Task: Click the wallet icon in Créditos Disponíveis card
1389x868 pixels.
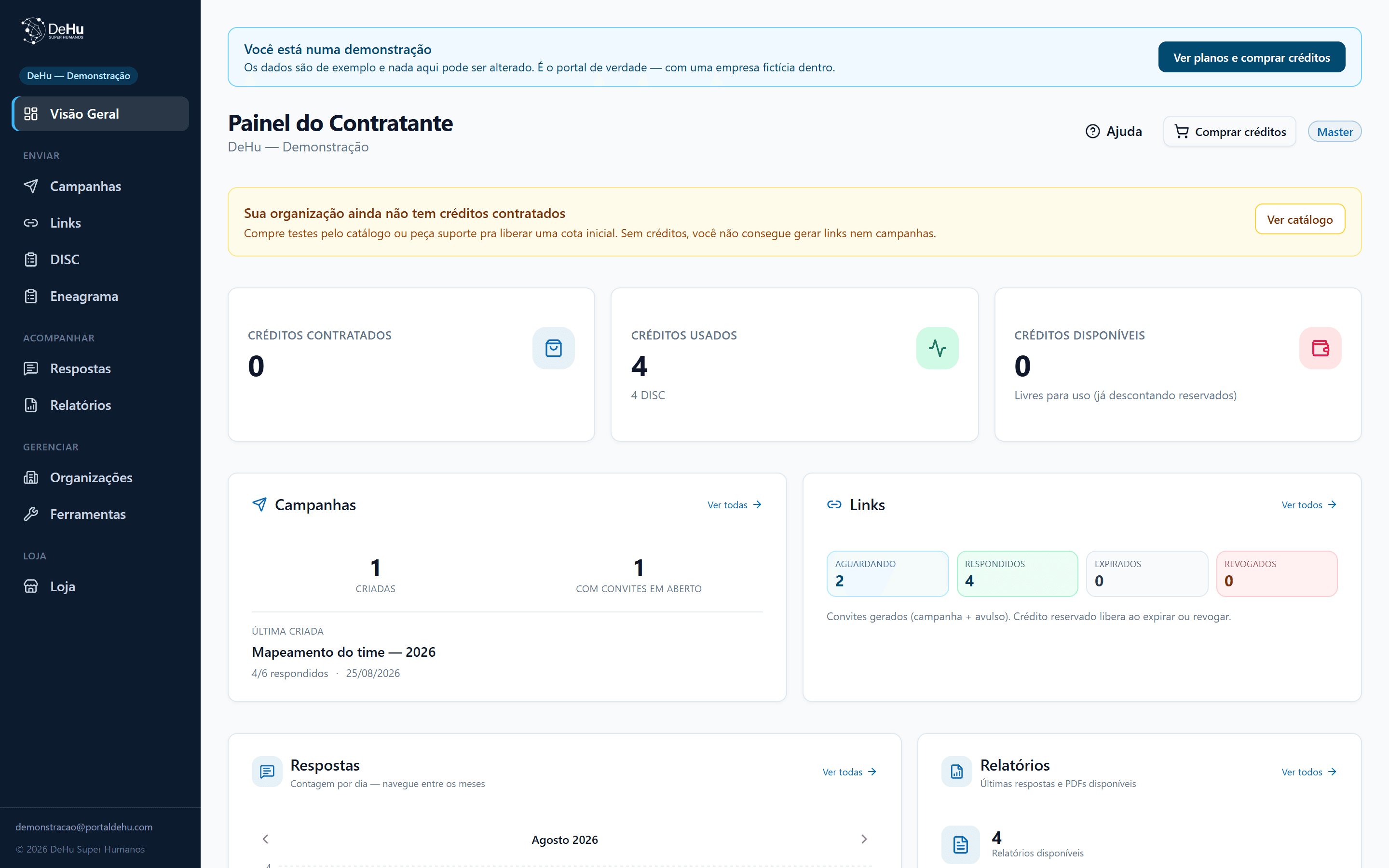Action: click(x=1320, y=348)
